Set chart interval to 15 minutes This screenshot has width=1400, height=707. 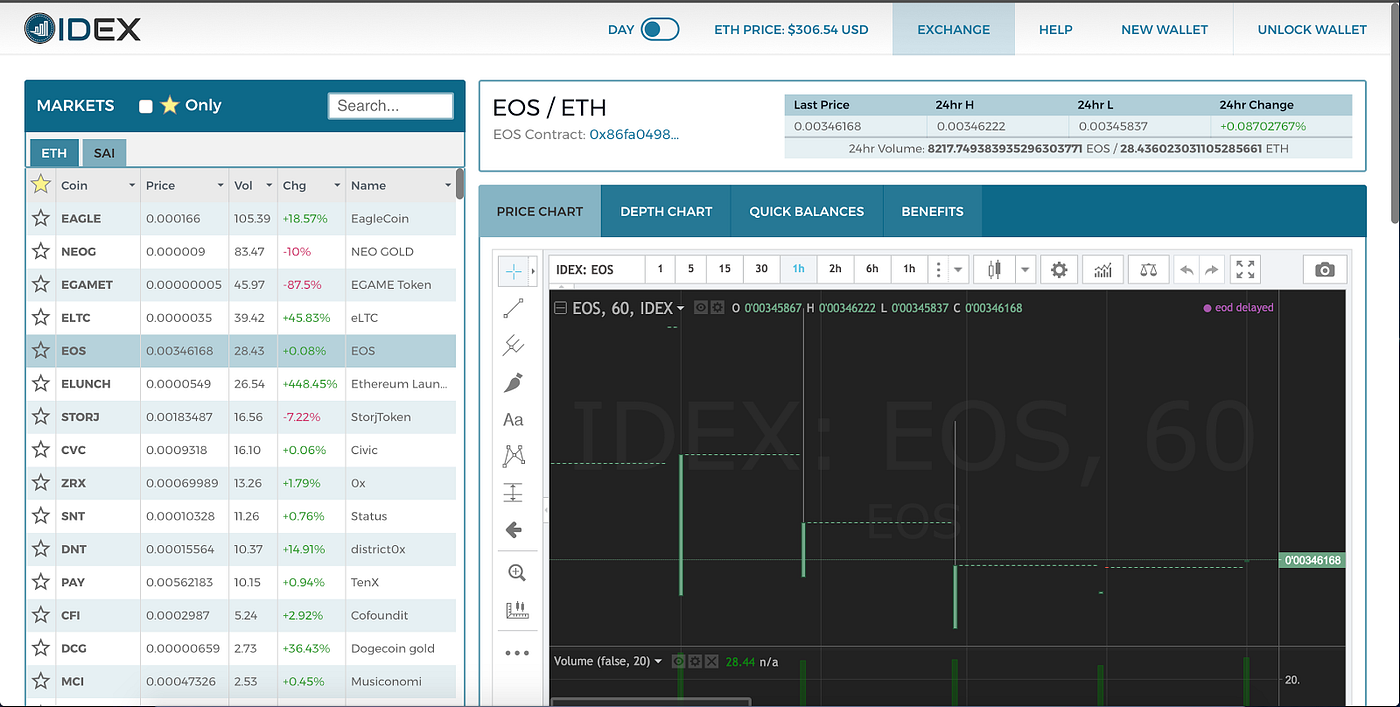pyautogui.click(x=725, y=269)
